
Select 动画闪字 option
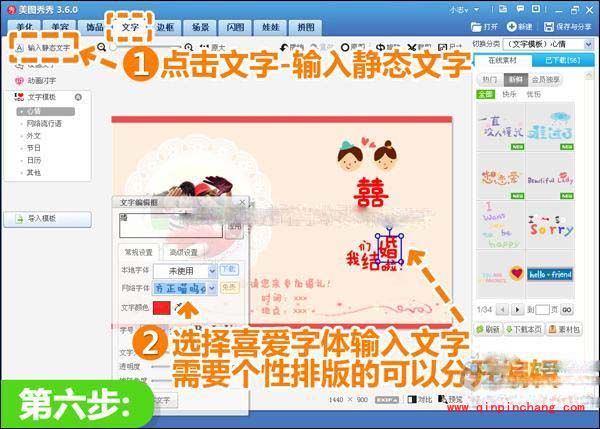coord(35,81)
